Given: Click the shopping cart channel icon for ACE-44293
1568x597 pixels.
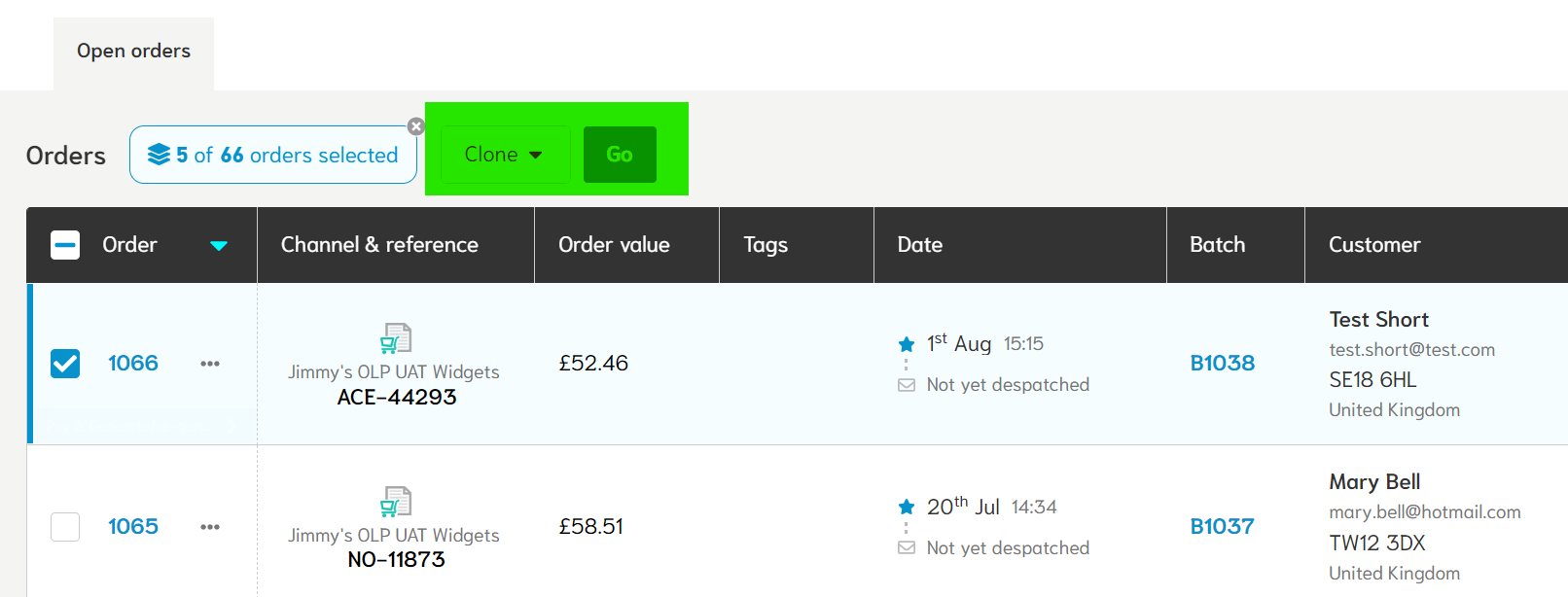Looking at the screenshot, I should (396, 338).
